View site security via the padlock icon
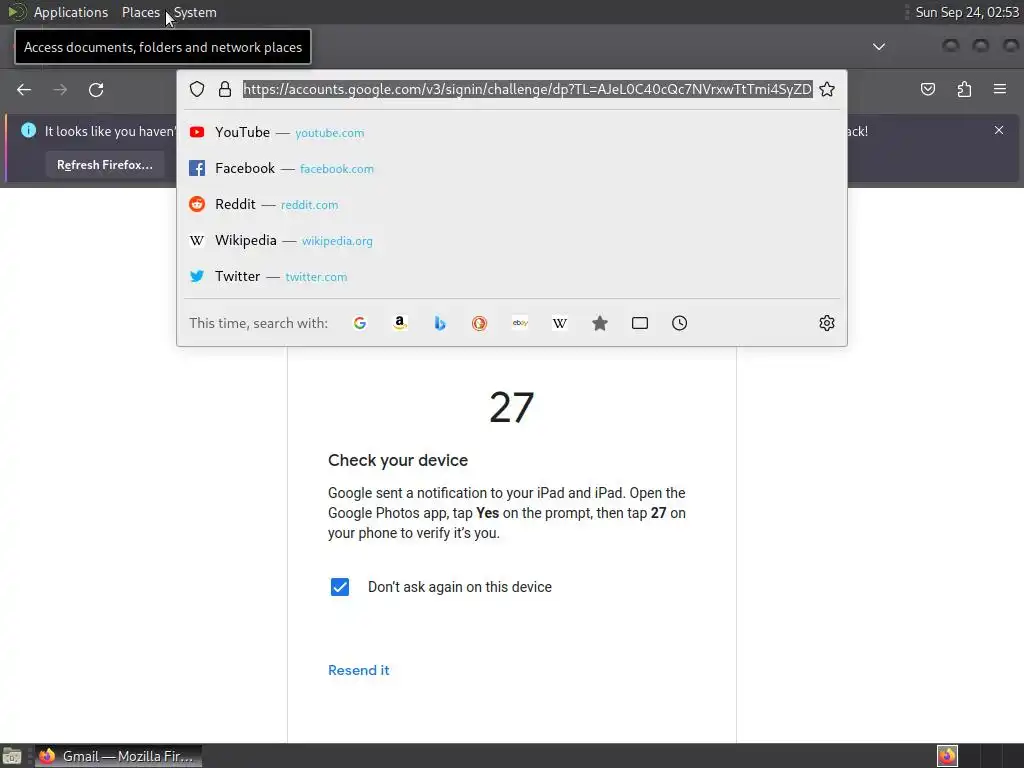The width and height of the screenshot is (1024, 768). click(x=225, y=89)
